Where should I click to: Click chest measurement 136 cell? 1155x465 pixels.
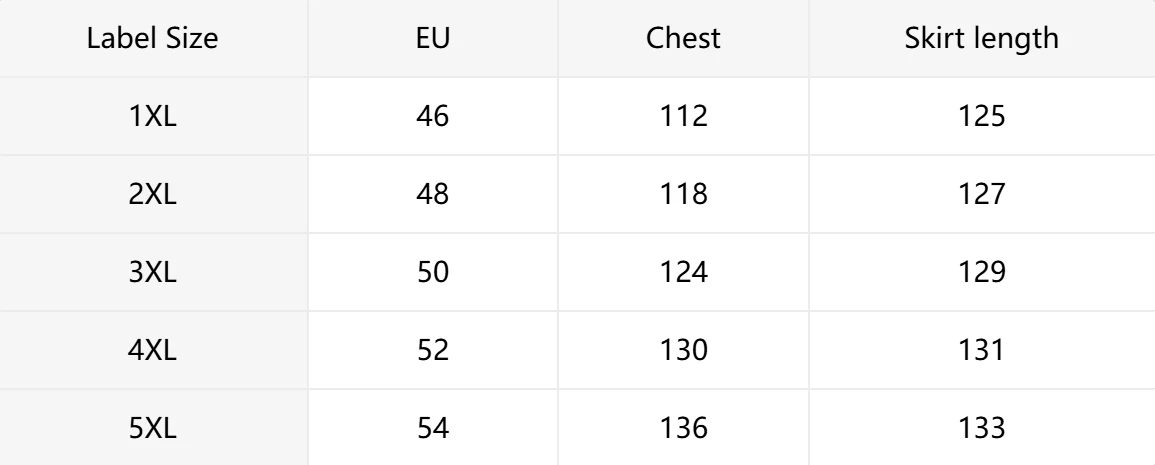(x=683, y=428)
